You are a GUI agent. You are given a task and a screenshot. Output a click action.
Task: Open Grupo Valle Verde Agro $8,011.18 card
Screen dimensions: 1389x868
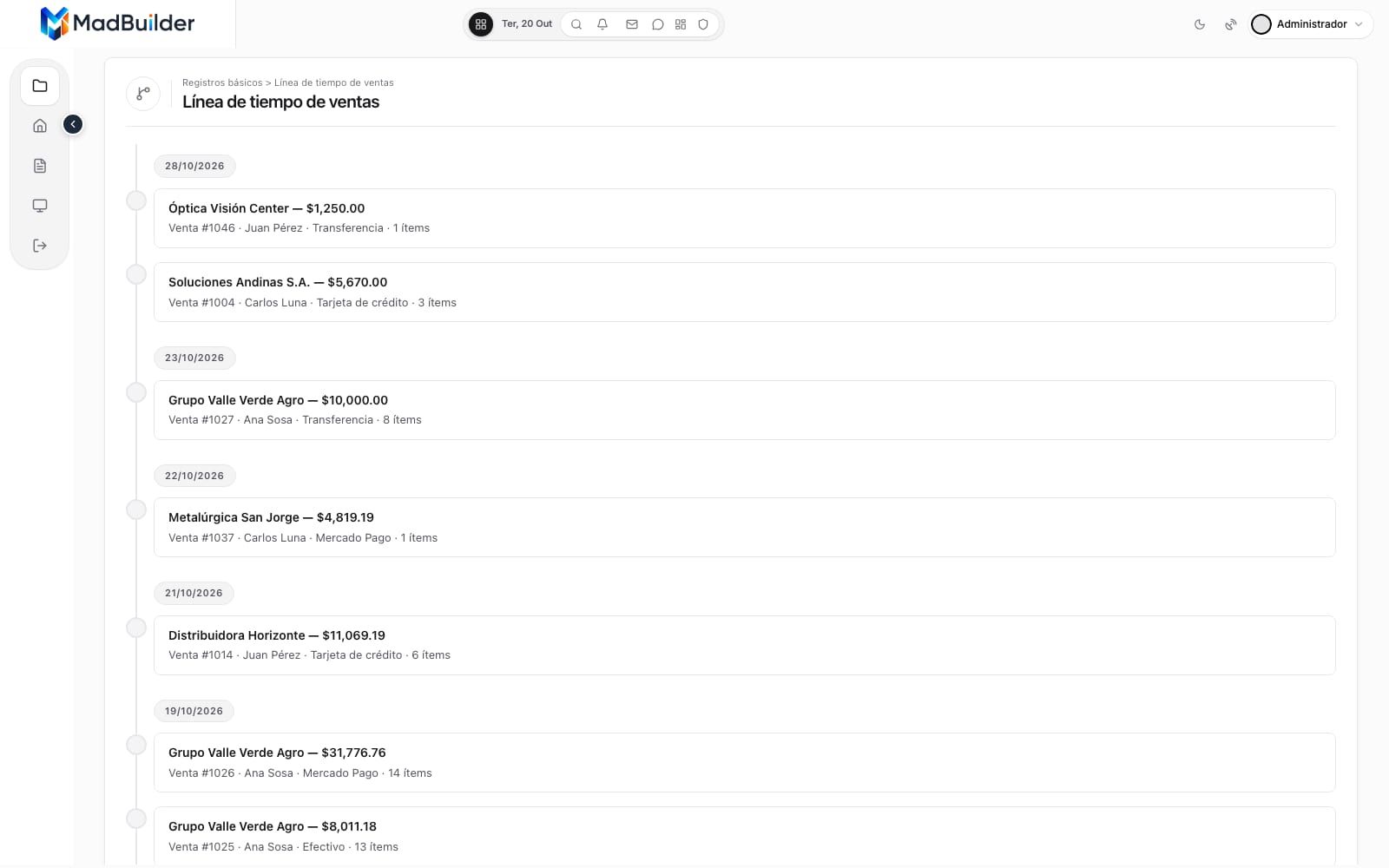[x=744, y=836]
